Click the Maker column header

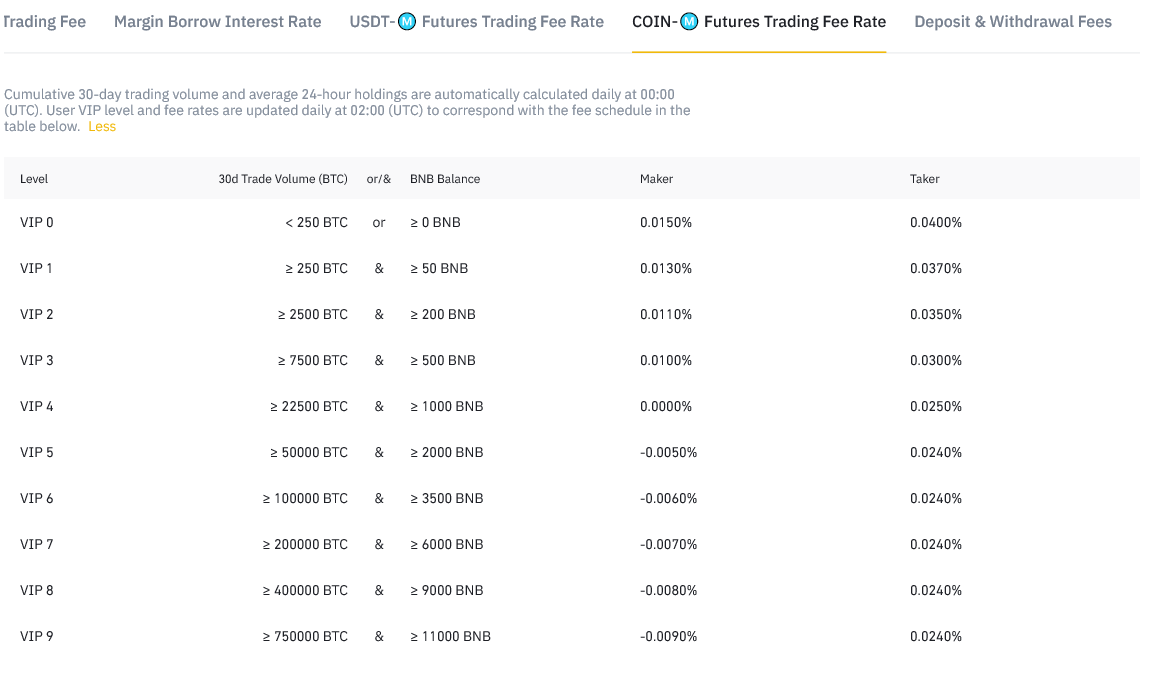click(656, 179)
